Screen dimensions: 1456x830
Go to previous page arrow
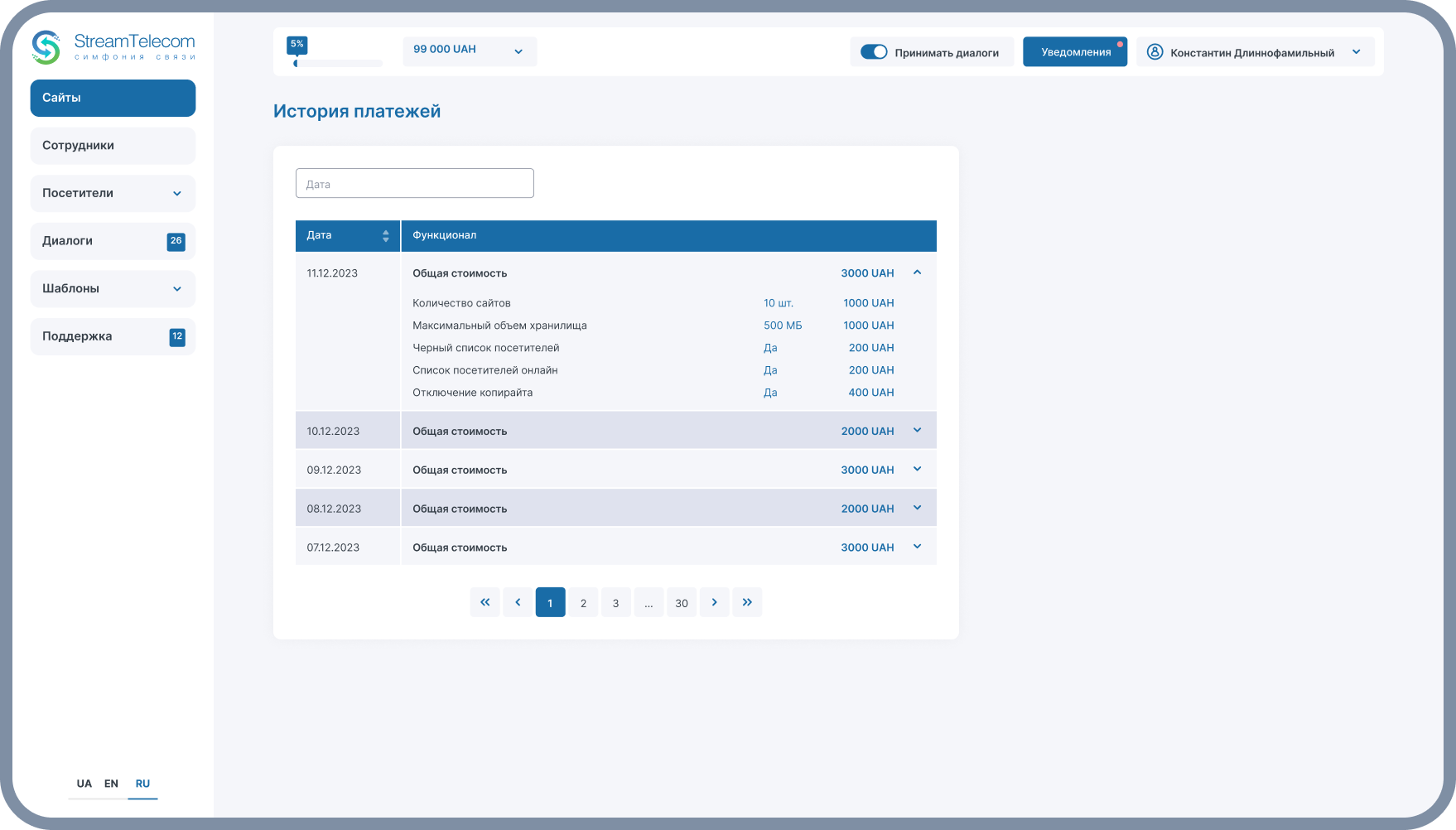pos(518,602)
